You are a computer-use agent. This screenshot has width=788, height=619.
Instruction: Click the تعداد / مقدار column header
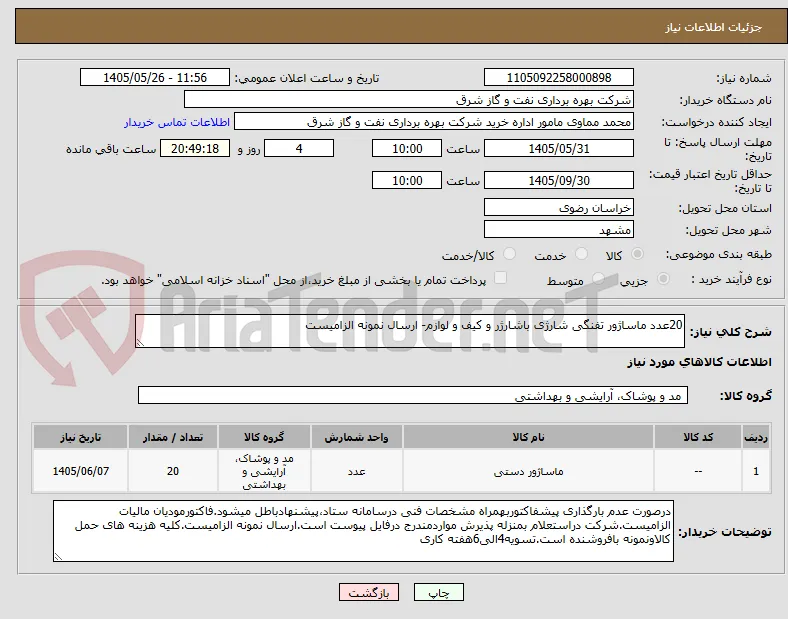click(173, 437)
